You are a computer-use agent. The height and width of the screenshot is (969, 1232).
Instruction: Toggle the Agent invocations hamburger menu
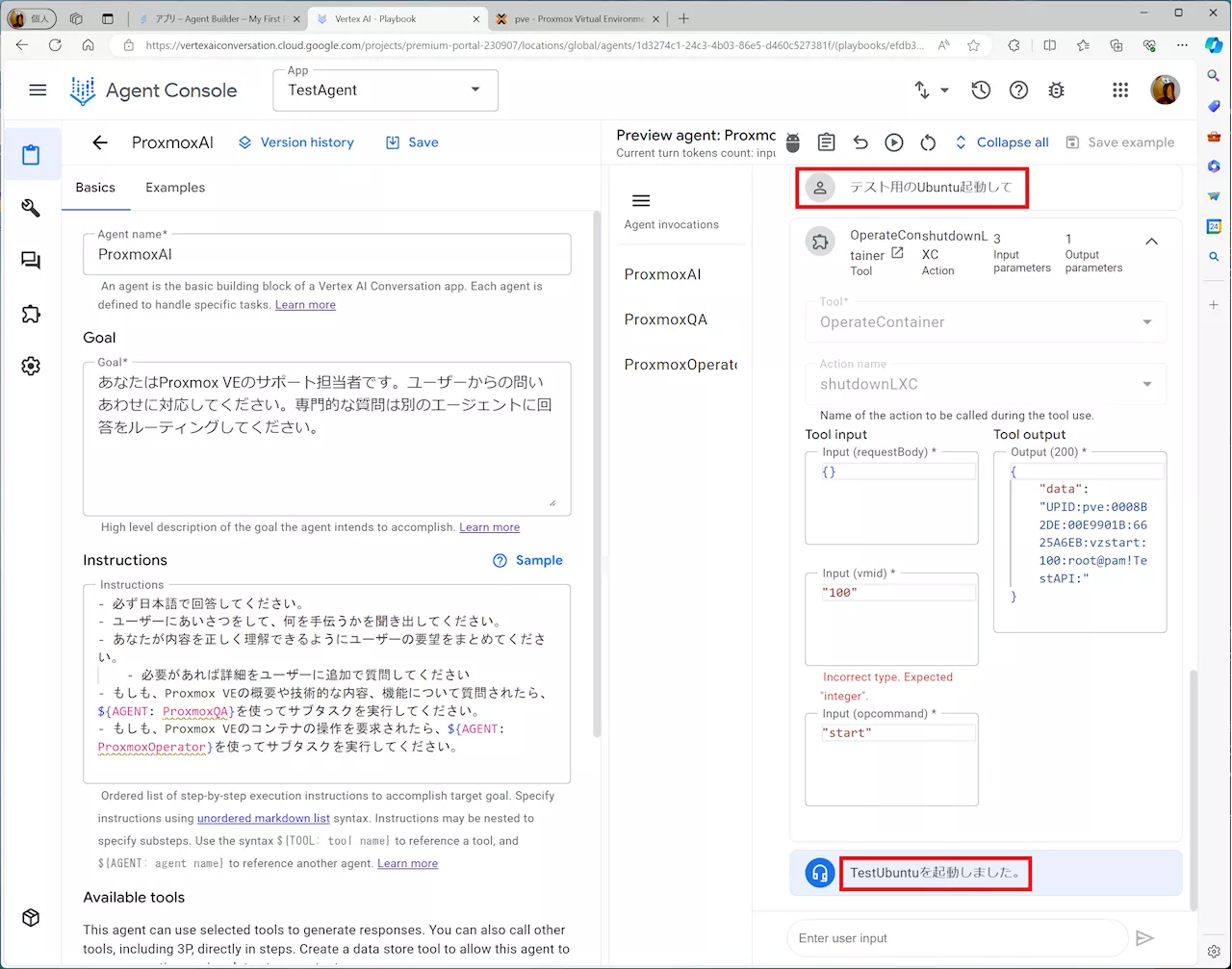tap(641, 201)
